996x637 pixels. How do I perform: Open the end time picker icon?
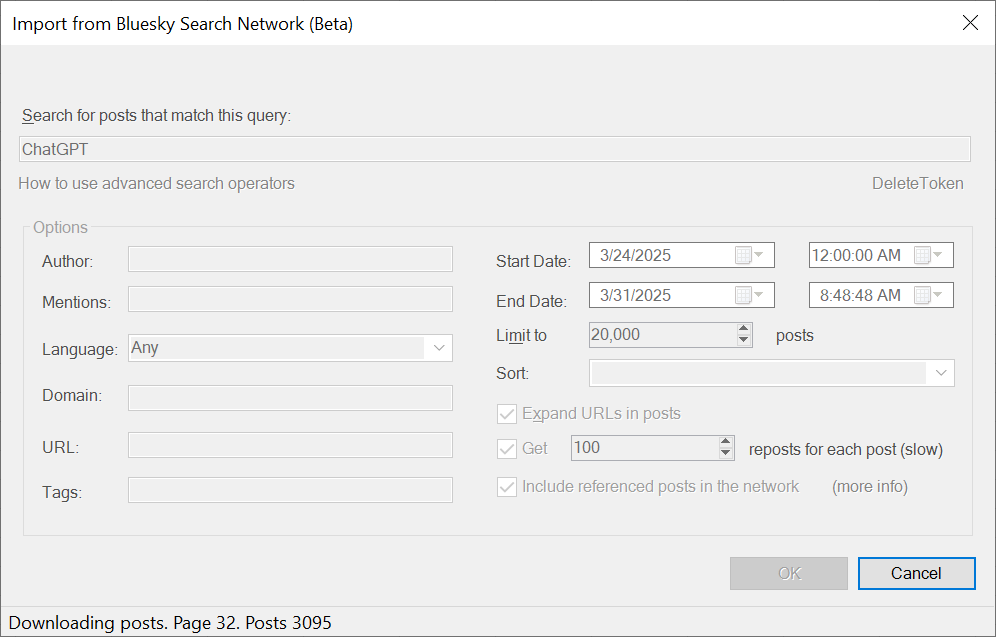[x=928, y=295]
